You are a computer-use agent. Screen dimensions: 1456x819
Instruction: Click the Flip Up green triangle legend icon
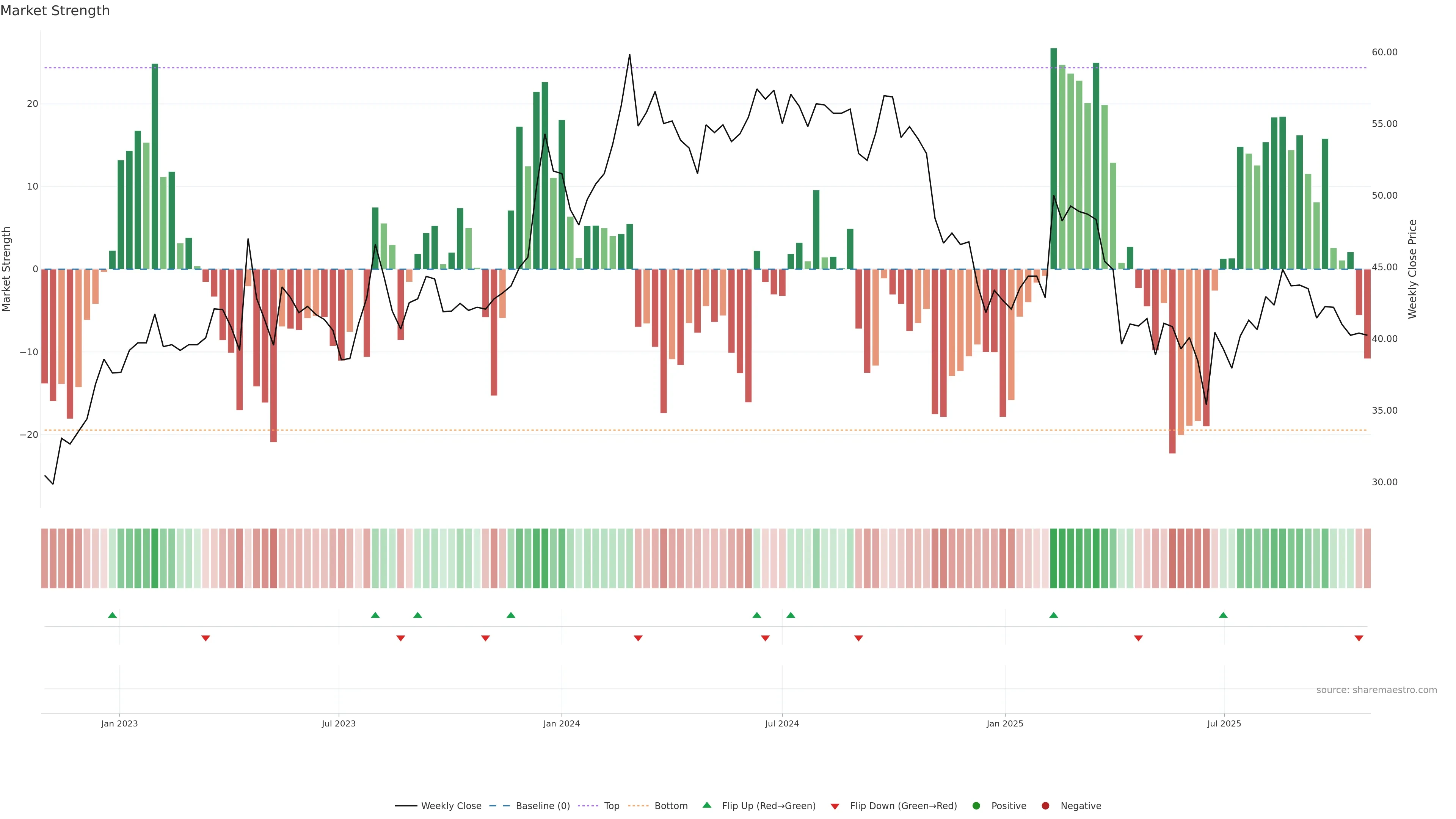pyautogui.click(x=706, y=805)
